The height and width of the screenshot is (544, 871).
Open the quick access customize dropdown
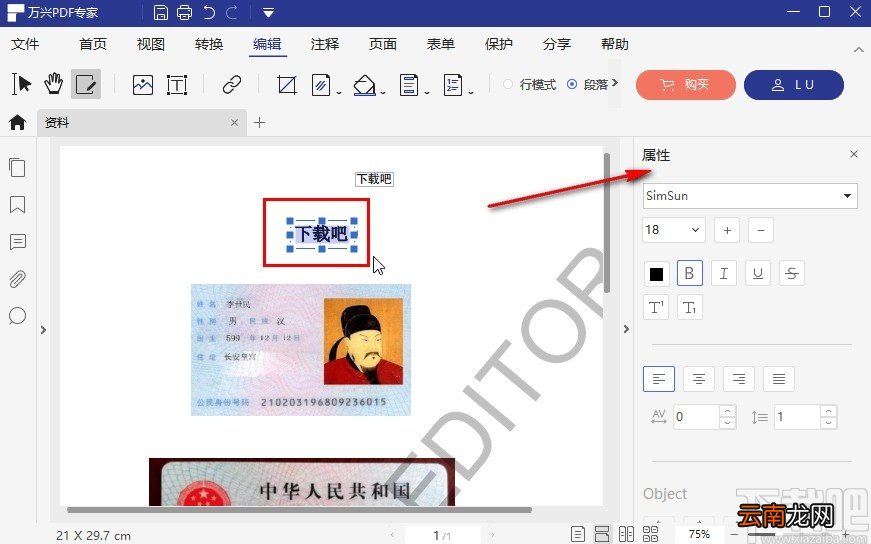click(x=268, y=12)
